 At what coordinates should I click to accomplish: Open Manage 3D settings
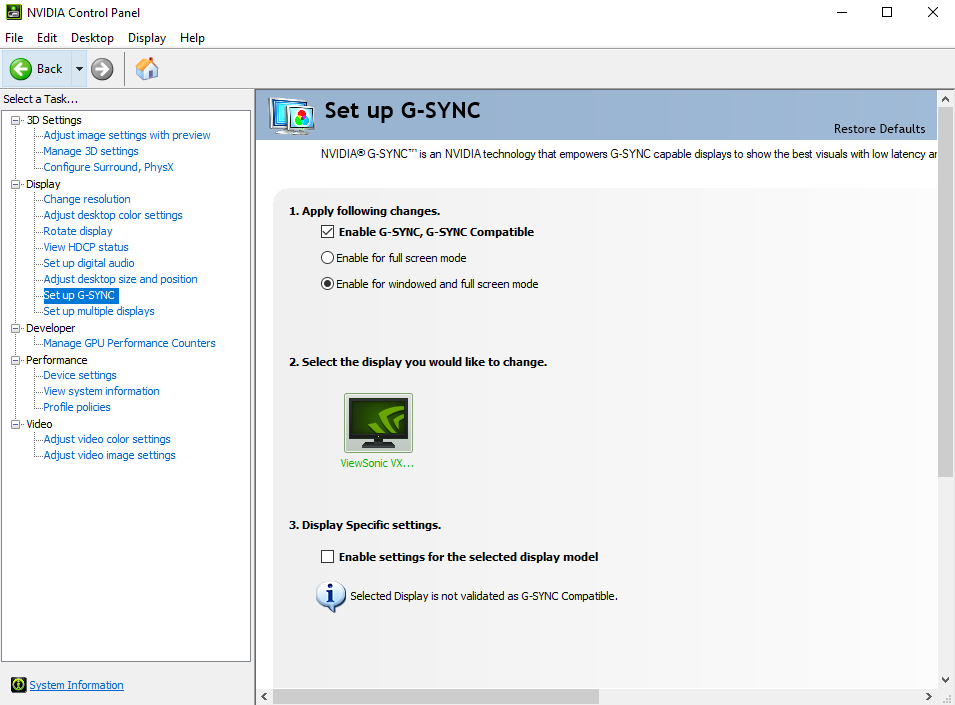(91, 151)
